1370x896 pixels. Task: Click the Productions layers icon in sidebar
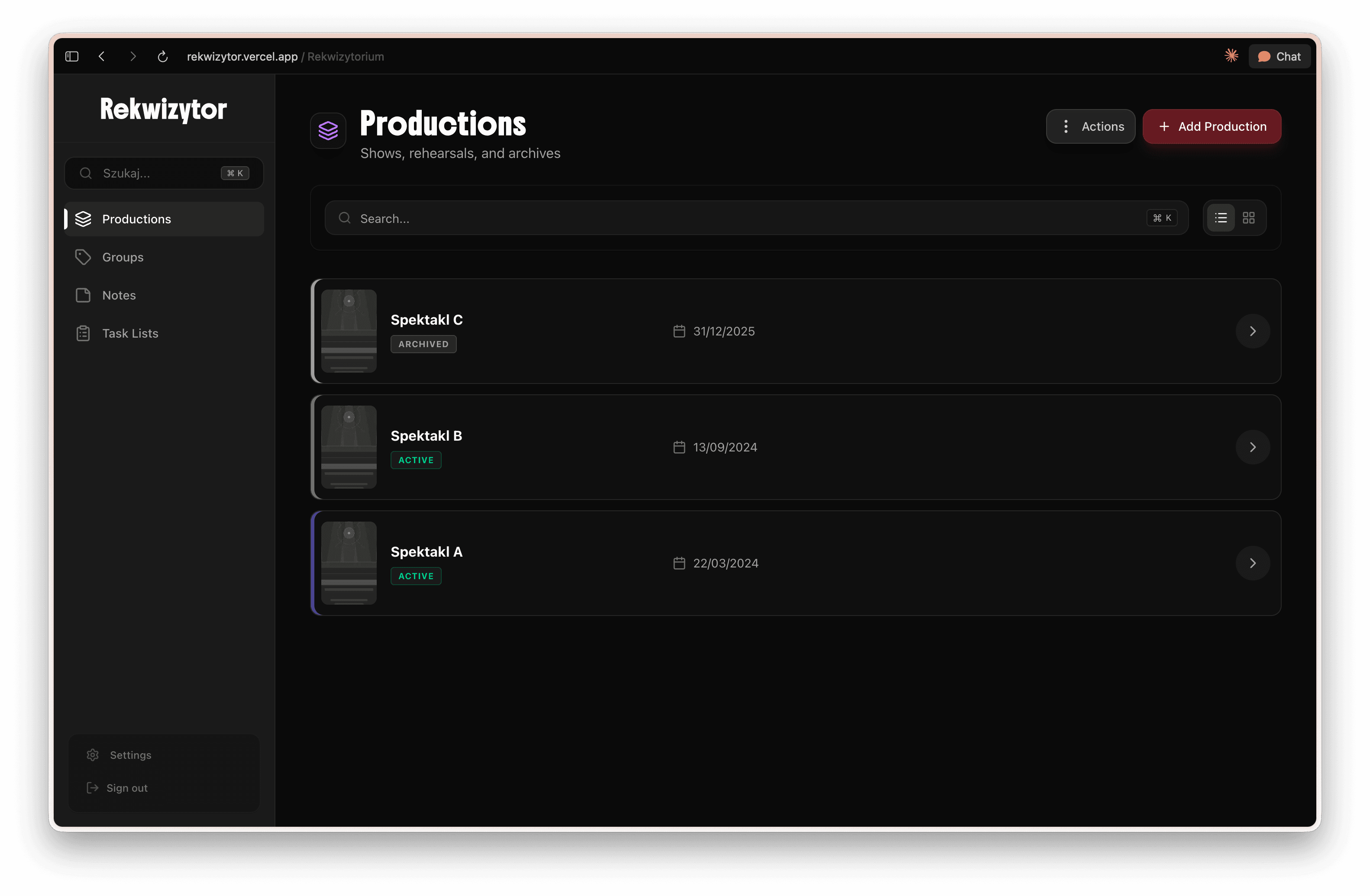pyautogui.click(x=84, y=219)
